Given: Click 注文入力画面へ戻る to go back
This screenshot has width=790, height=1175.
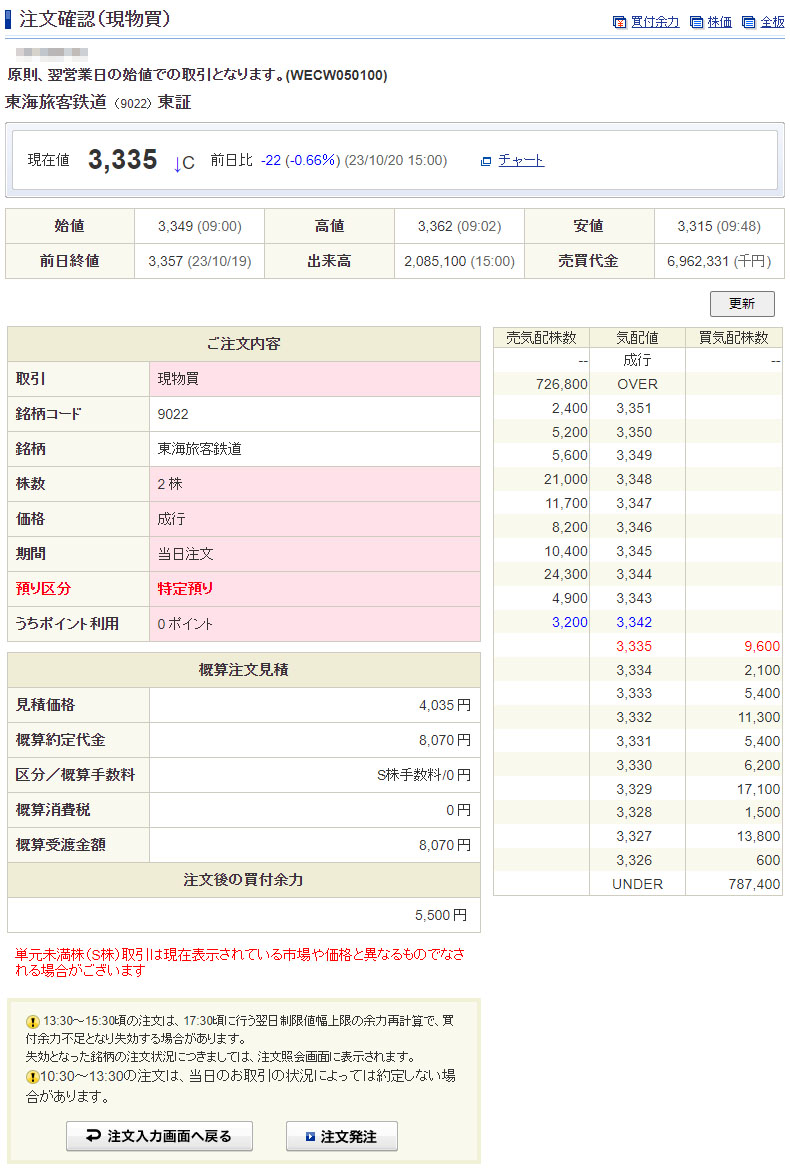Looking at the screenshot, I should click(x=159, y=1136).
